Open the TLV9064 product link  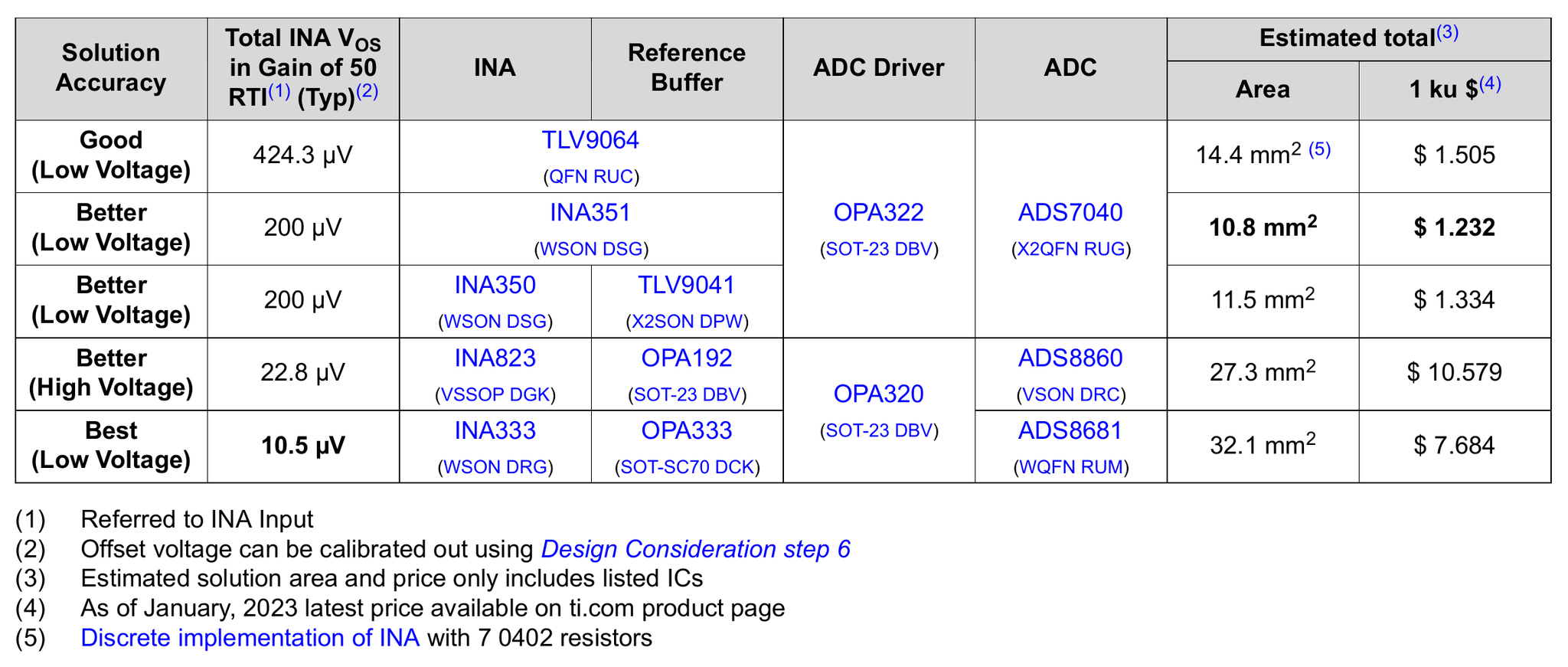pos(590,140)
